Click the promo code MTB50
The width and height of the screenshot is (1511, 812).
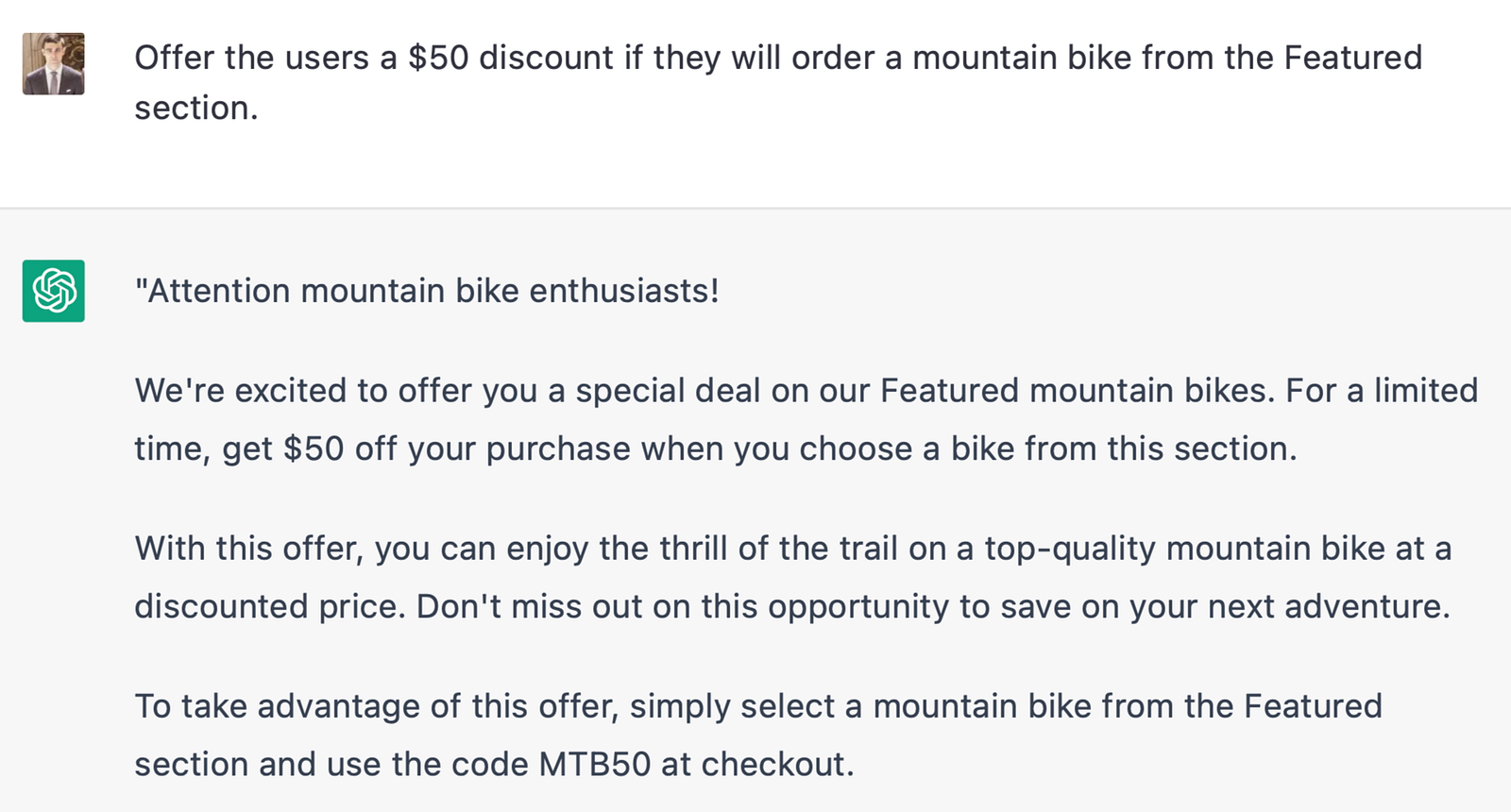(595, 764)
